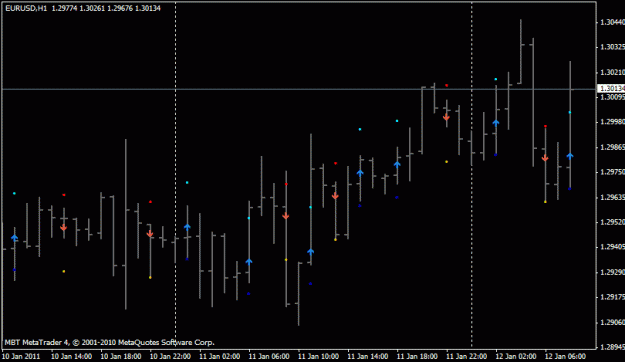Screen dimensions: 625x362
Task: Click the '10 Jan 2011' time label
Action: click(x=22, y=356)
